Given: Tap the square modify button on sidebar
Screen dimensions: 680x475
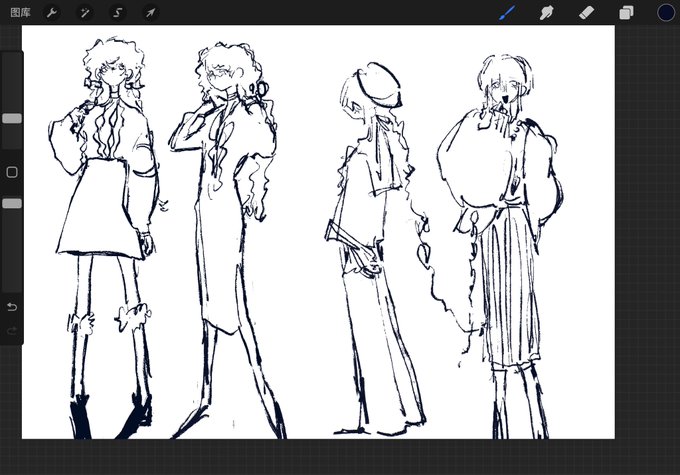Looking at the screenshot, I should coord(12,172).
